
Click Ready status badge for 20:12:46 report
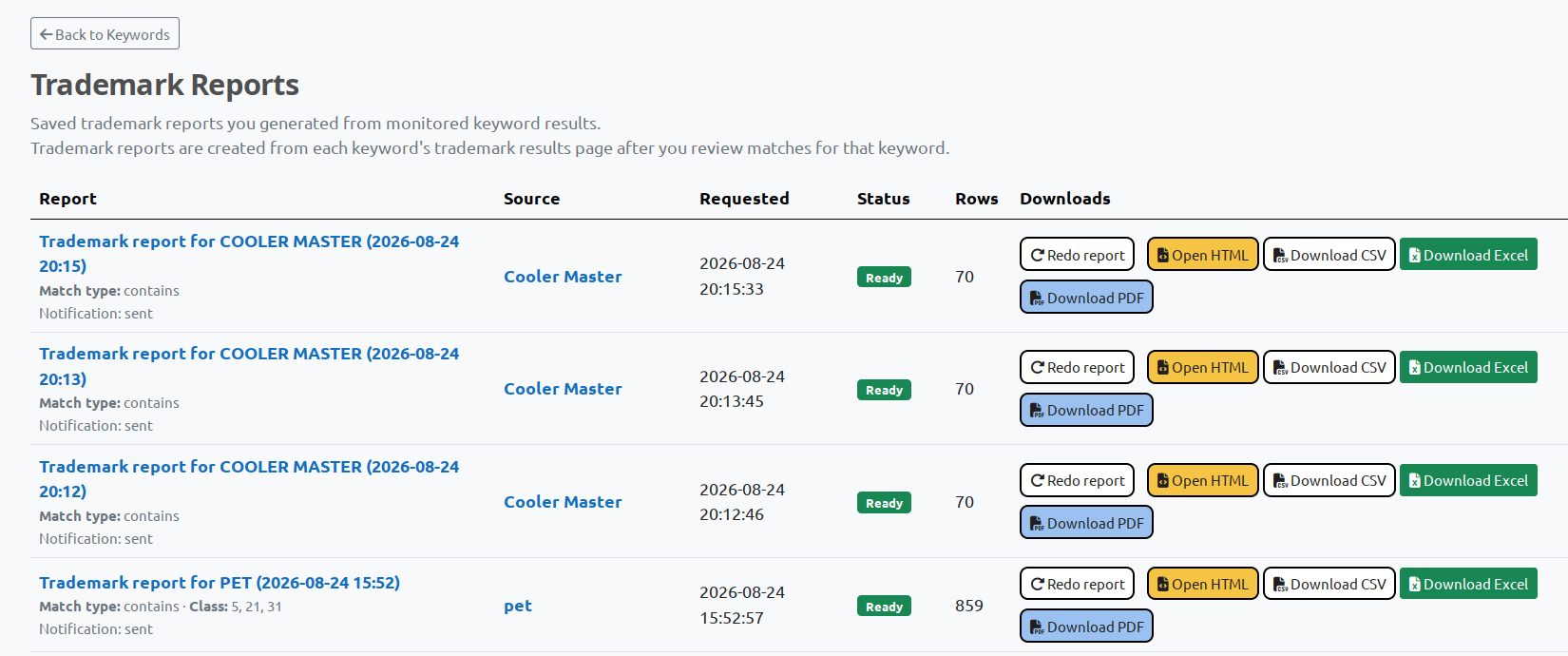884,503
